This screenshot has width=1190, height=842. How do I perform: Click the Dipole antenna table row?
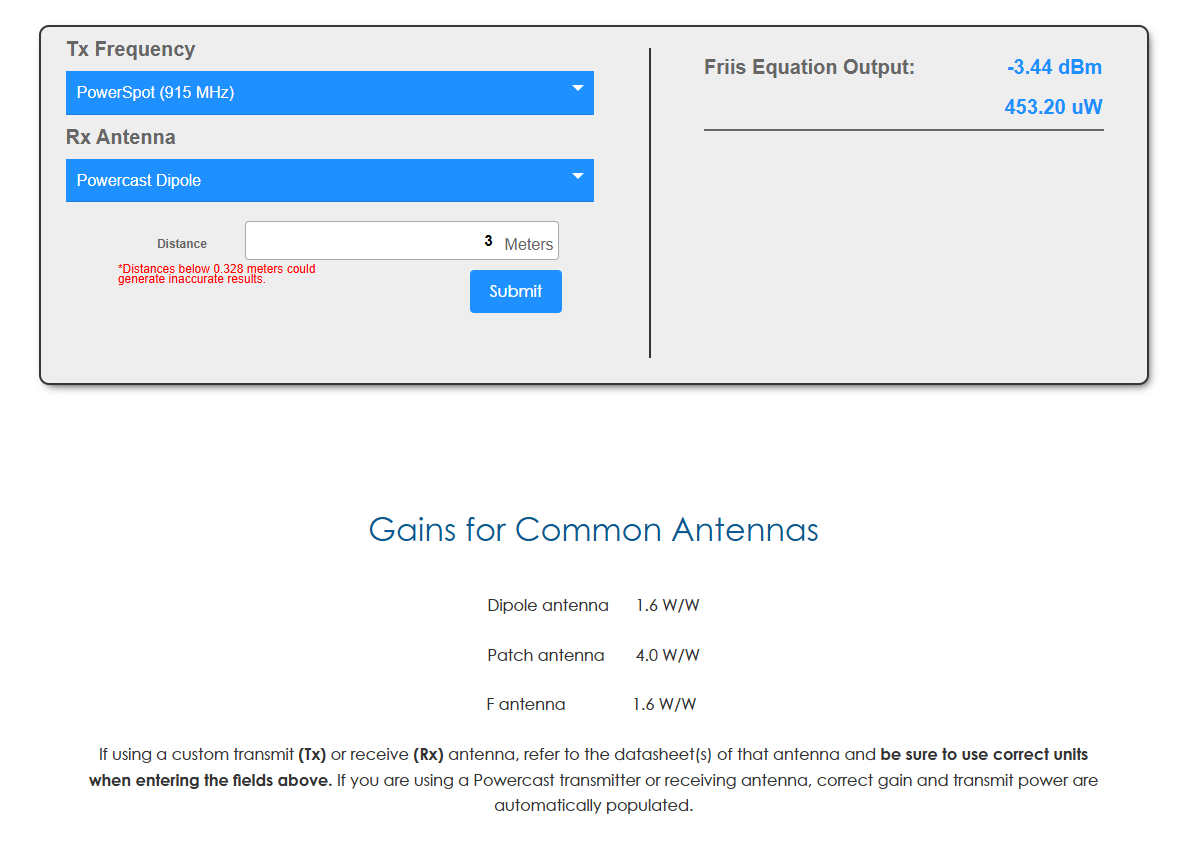pyautogui.click(x=548, y=605)
